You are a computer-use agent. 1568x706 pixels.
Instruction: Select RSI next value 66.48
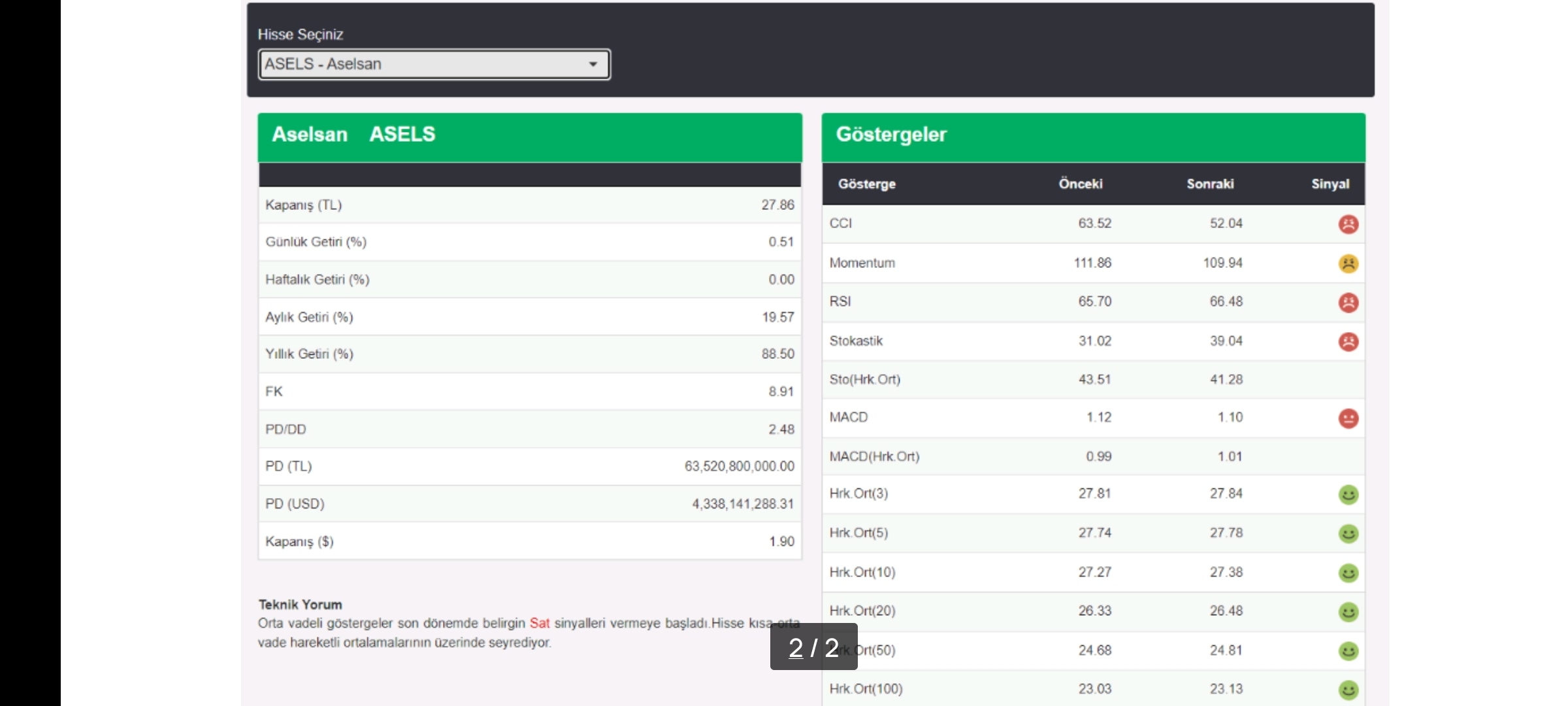[x=1226, y=301]
